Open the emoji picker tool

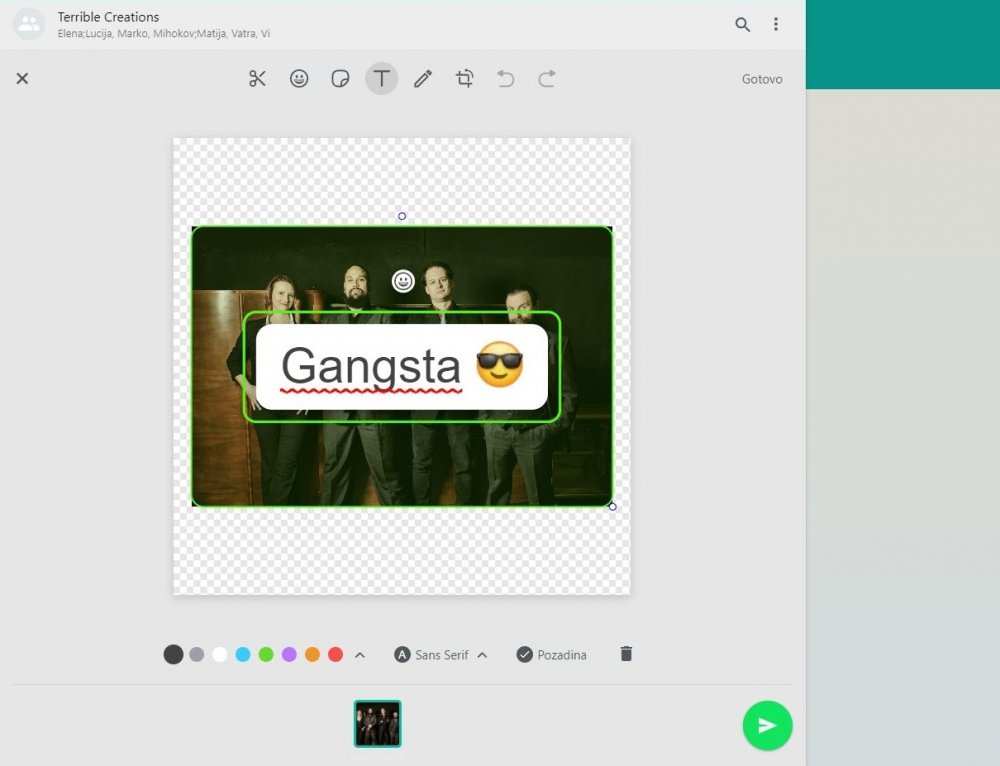pos(299,78)
